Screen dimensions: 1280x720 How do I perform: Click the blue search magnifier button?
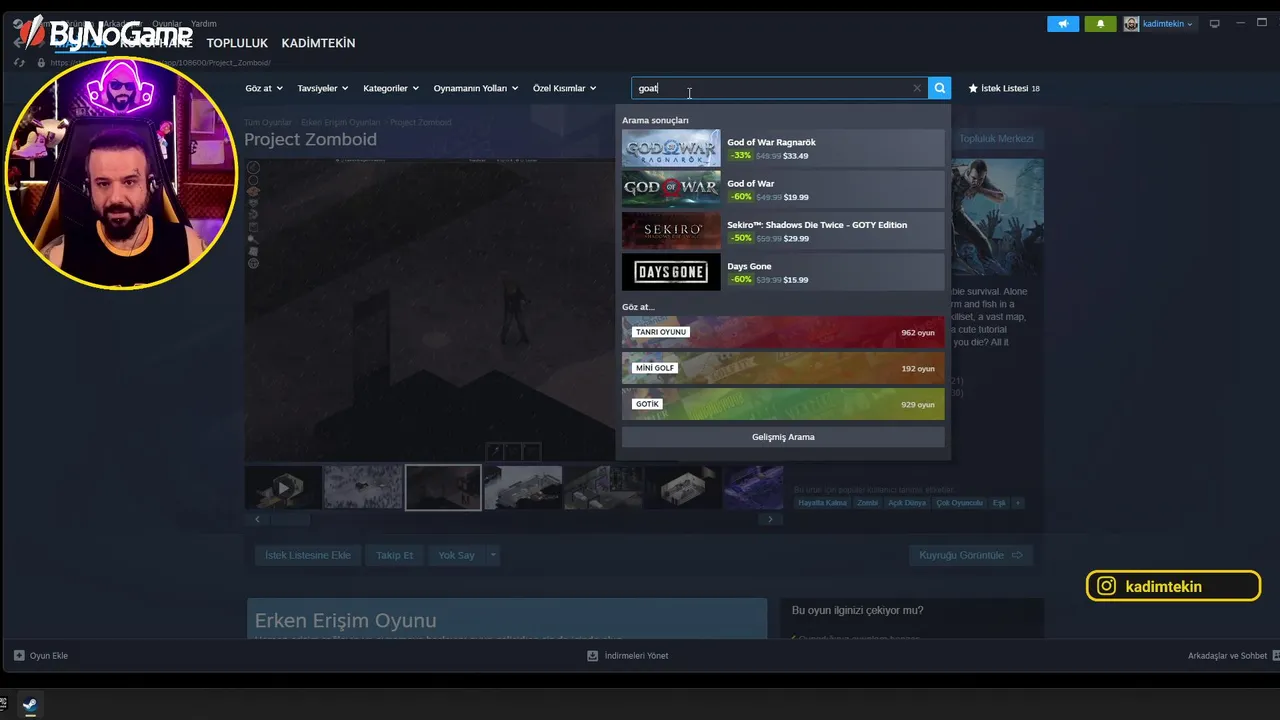click(x=939, y=88)
